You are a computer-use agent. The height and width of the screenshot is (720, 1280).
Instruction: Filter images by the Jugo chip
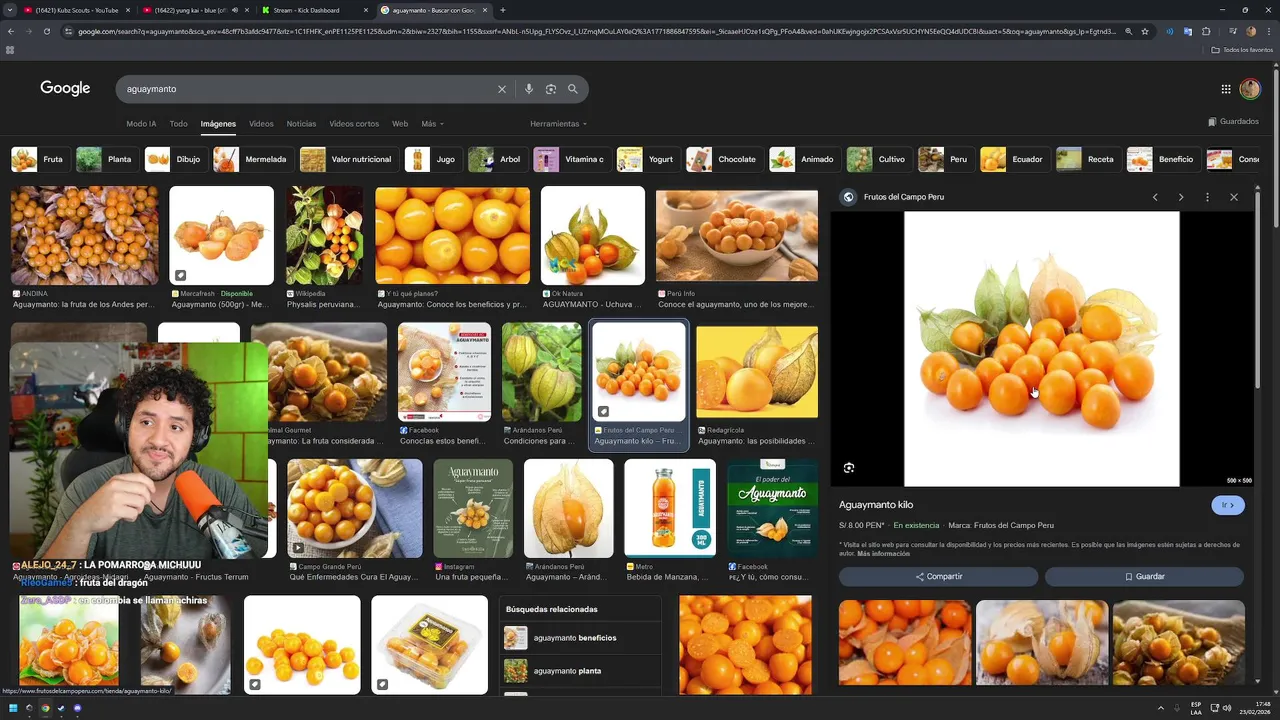tap(433, 159)
